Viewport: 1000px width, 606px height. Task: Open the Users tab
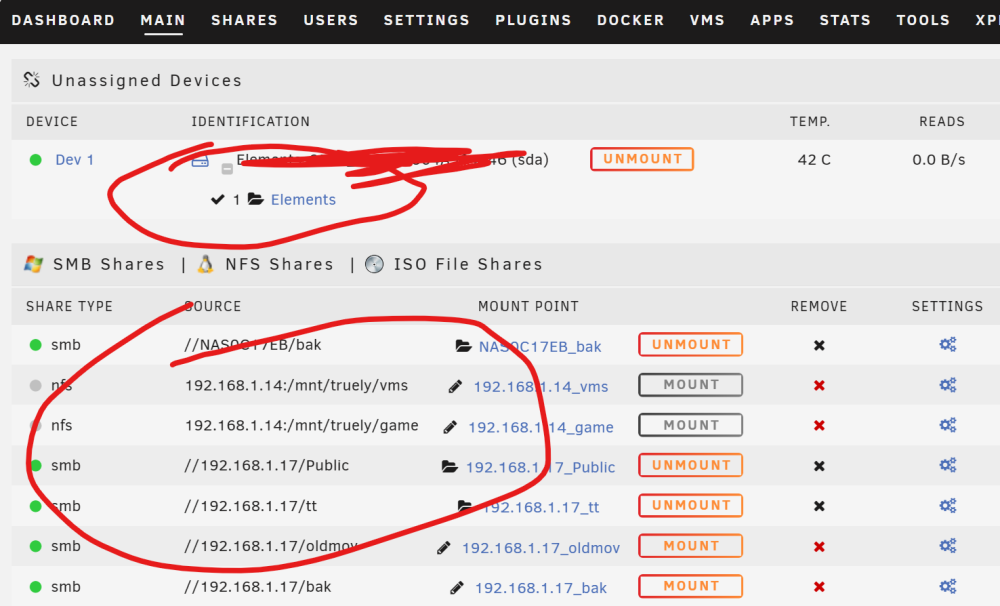[330, 20]
